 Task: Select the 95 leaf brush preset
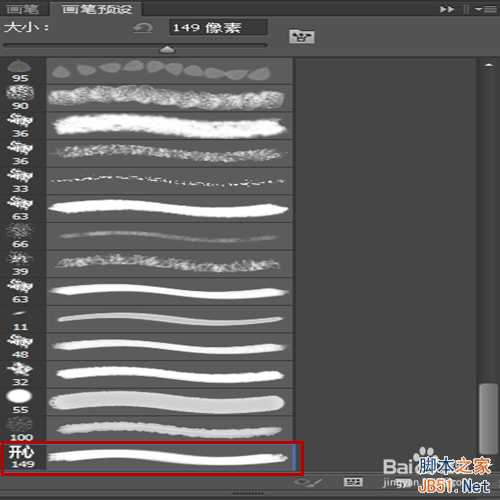point(147,71)
